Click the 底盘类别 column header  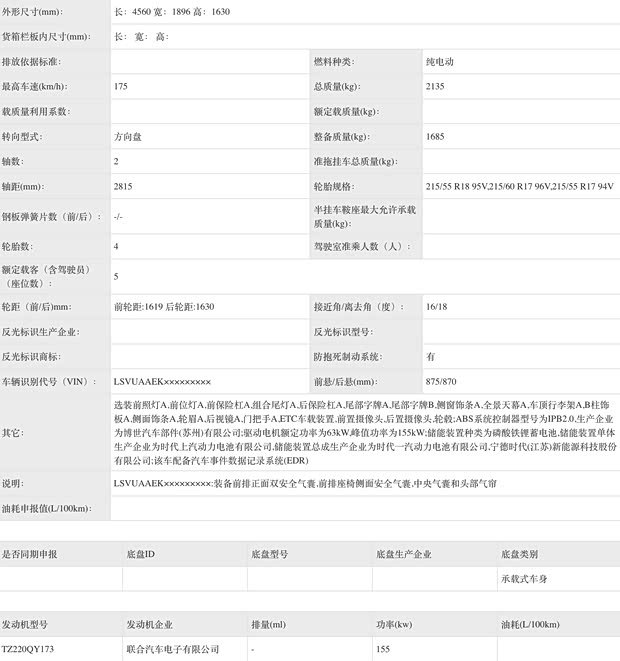519,554
